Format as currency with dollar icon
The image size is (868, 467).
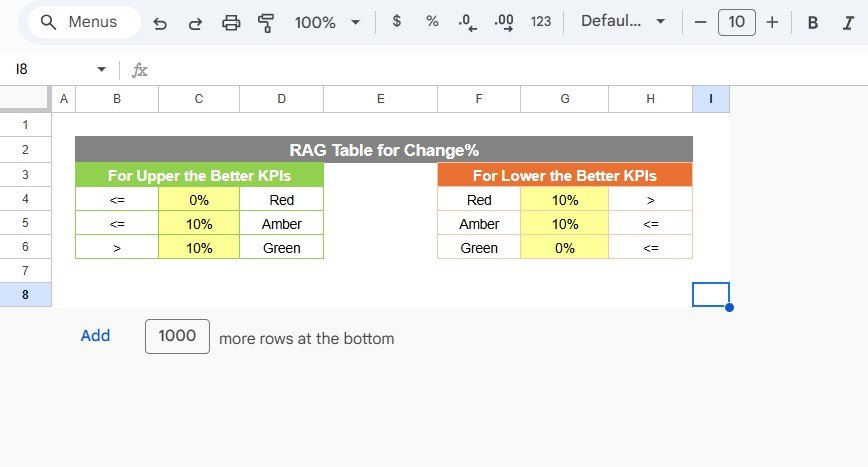coord(396,21)
